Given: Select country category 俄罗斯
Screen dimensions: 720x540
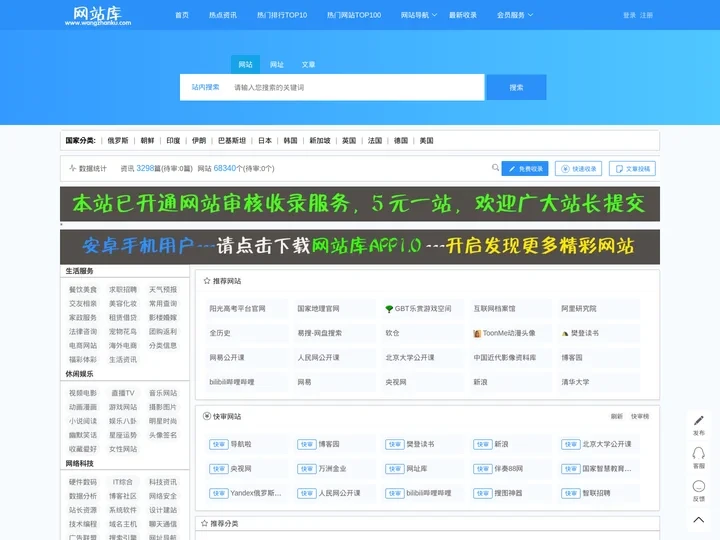Looking at the screenshot, I should pyautogui.click(x=118, y=141).
